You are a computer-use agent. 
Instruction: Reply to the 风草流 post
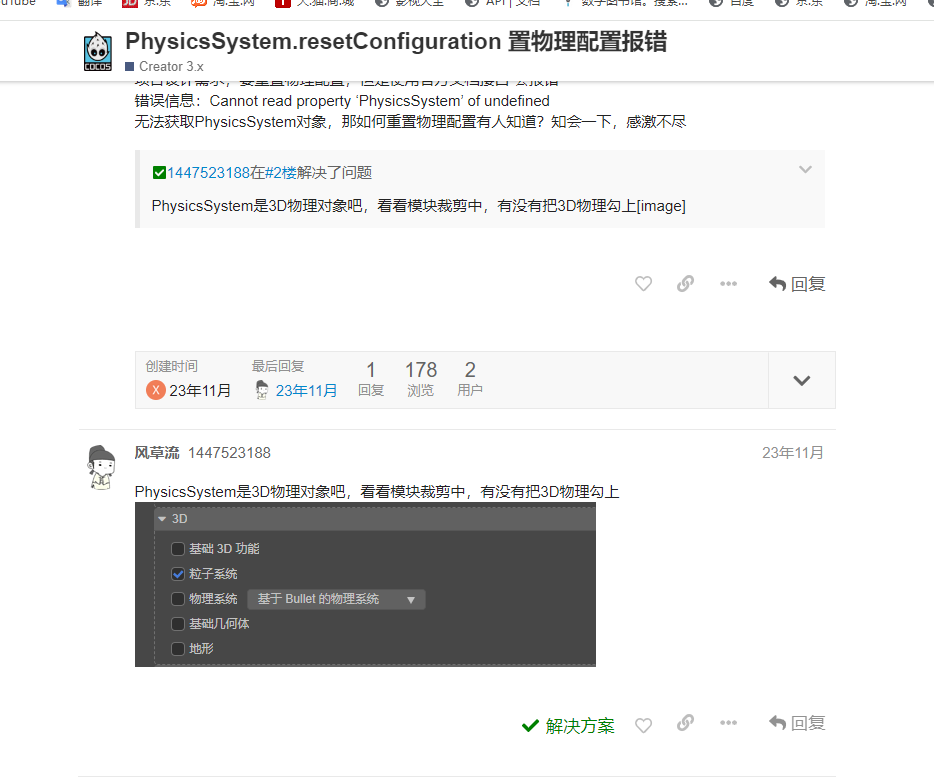(797, 723)
